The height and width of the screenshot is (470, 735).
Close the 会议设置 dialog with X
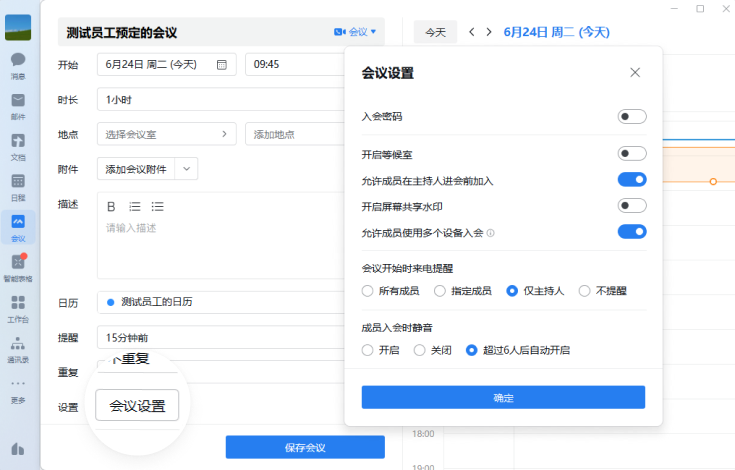[x=635, y=72]
